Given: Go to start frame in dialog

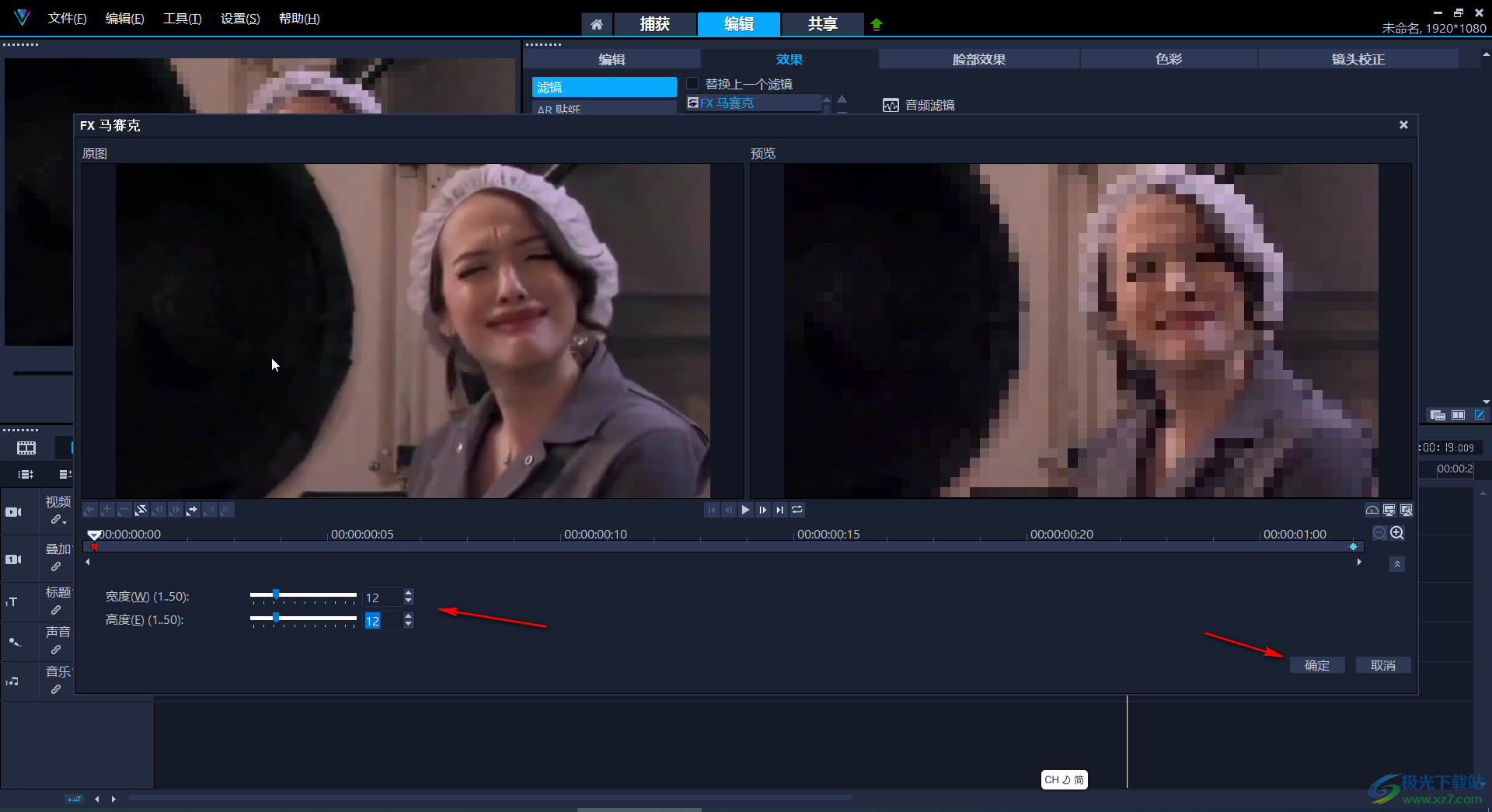Looking at the screenshot, I should click(x=711, y=510).
